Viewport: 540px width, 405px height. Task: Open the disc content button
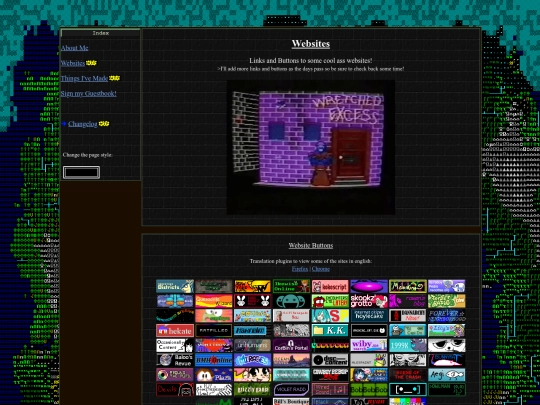330,360
